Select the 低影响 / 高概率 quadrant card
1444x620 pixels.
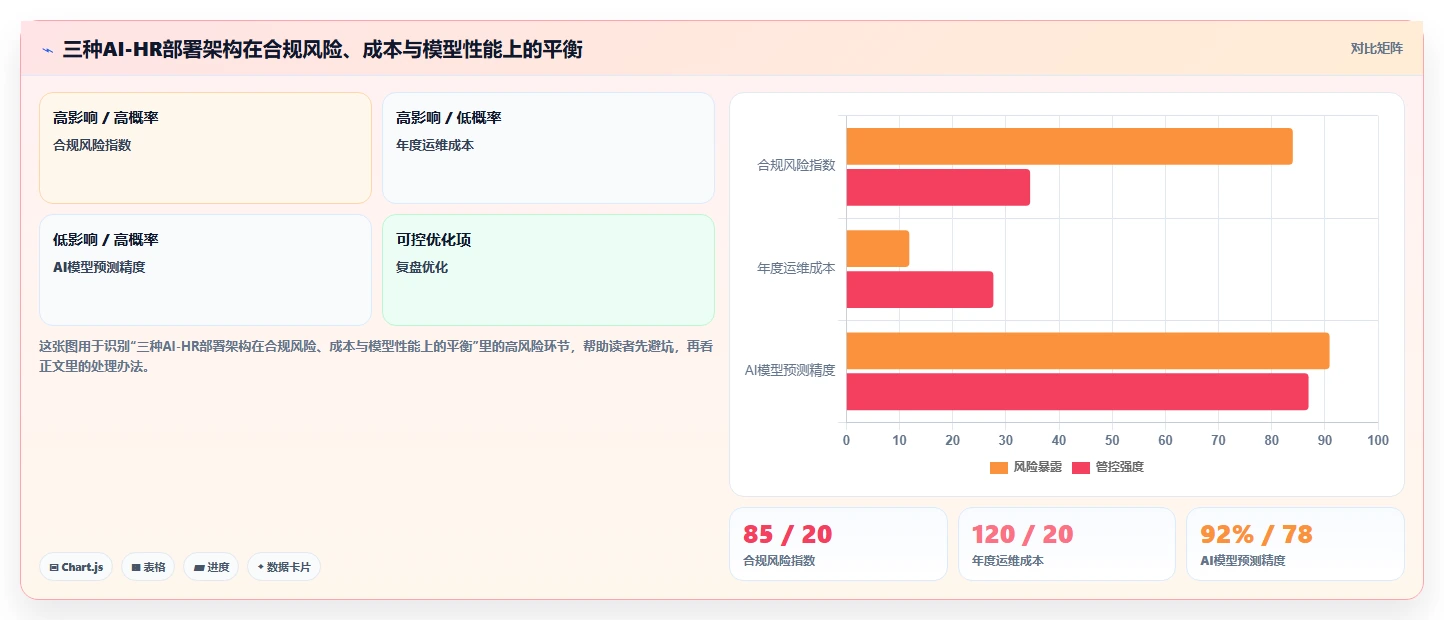[205, 270]
